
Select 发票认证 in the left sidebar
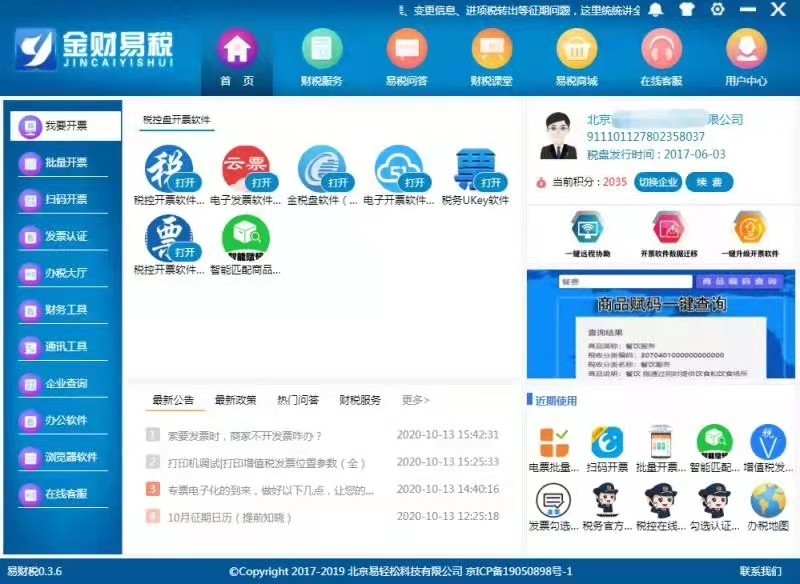[x=66, y=236]
